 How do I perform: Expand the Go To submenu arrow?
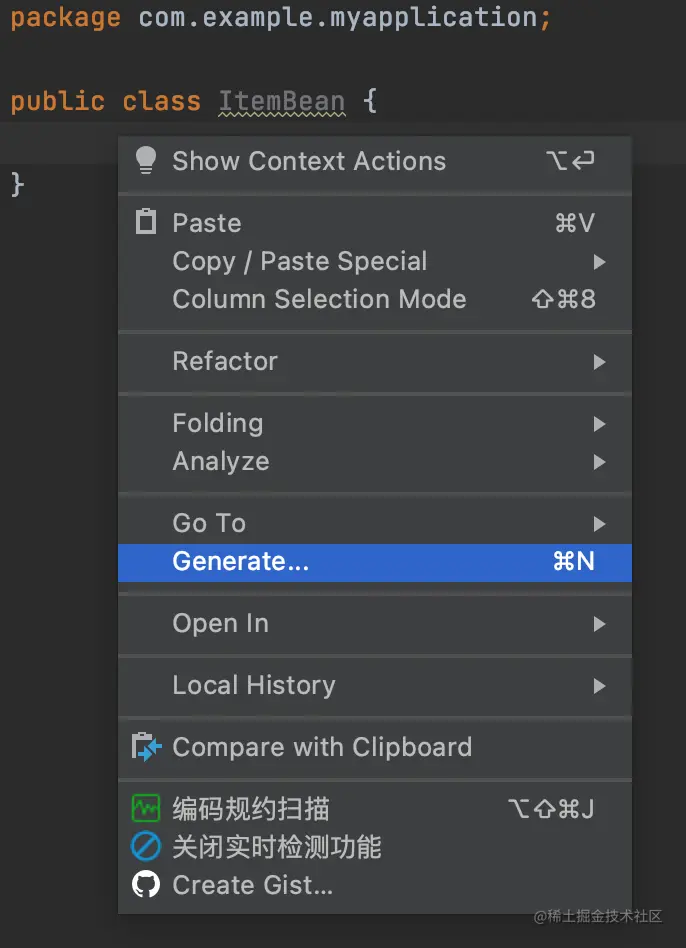[599, 524]
